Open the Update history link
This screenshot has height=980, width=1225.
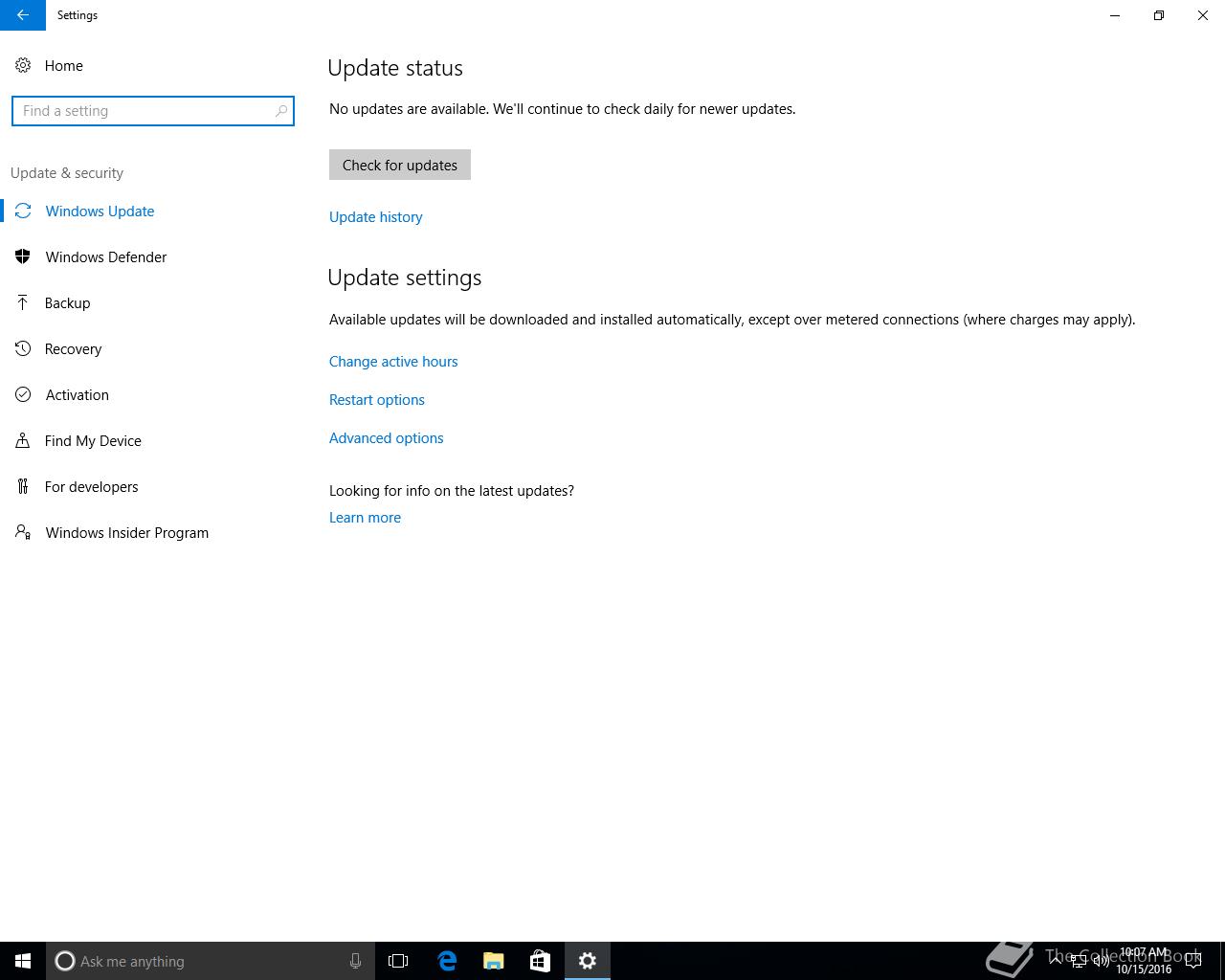[x=376, y=217]
